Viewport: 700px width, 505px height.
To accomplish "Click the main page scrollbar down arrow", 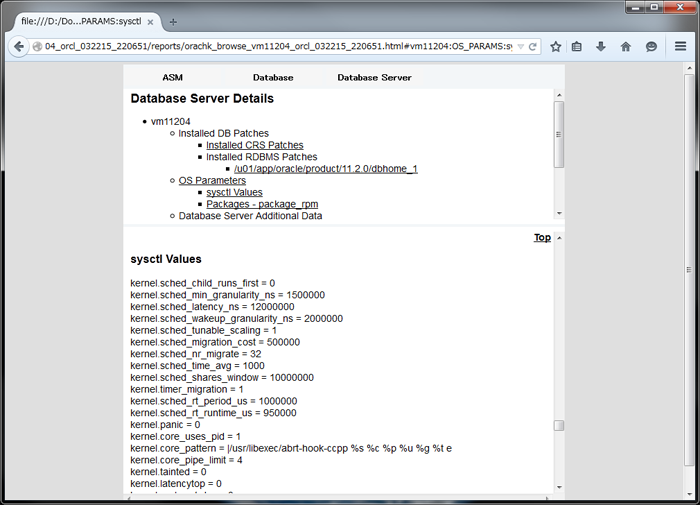I will [x=689, y=494].
